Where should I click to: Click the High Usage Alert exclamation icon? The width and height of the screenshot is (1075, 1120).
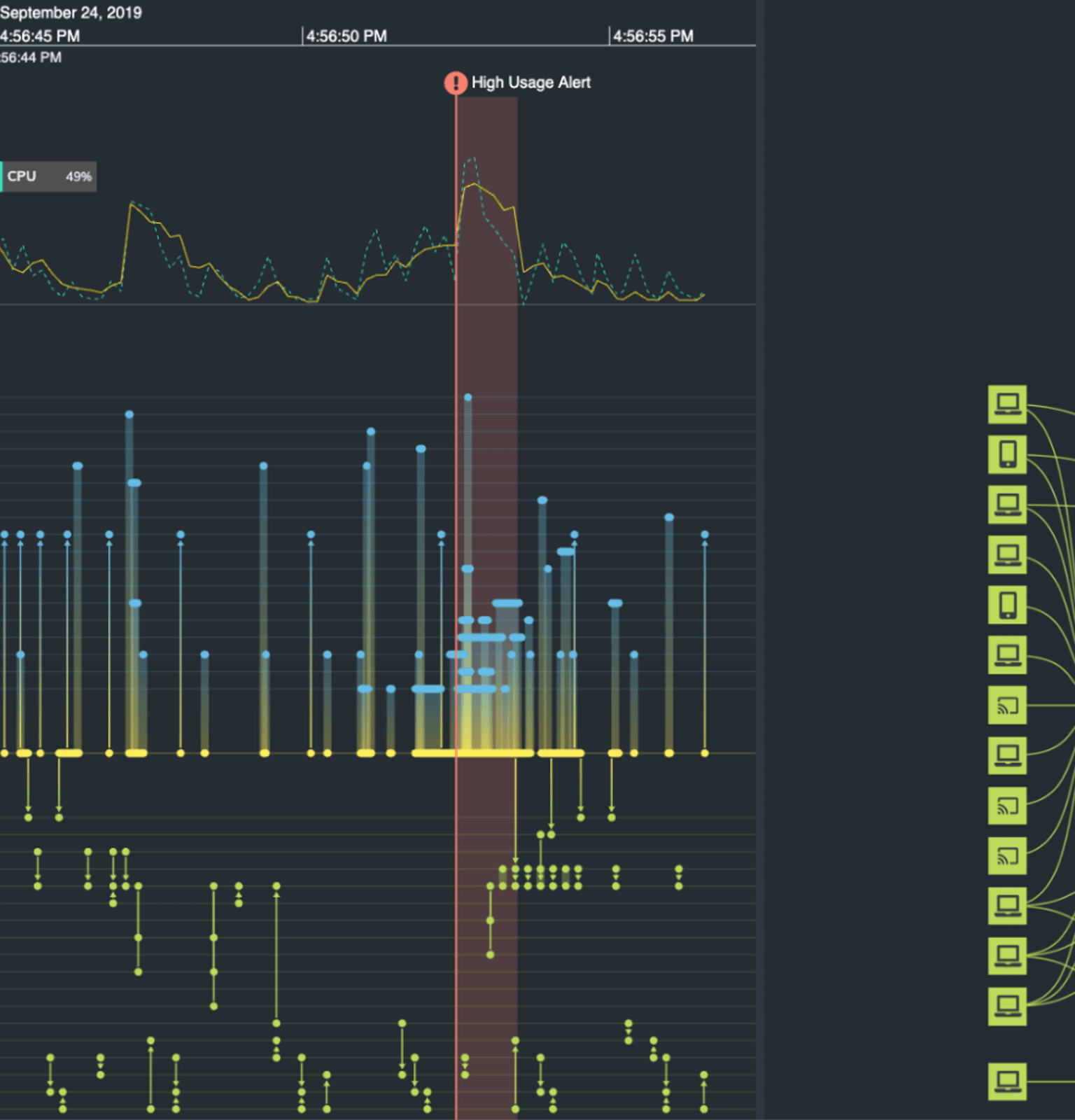click(456, 83)
